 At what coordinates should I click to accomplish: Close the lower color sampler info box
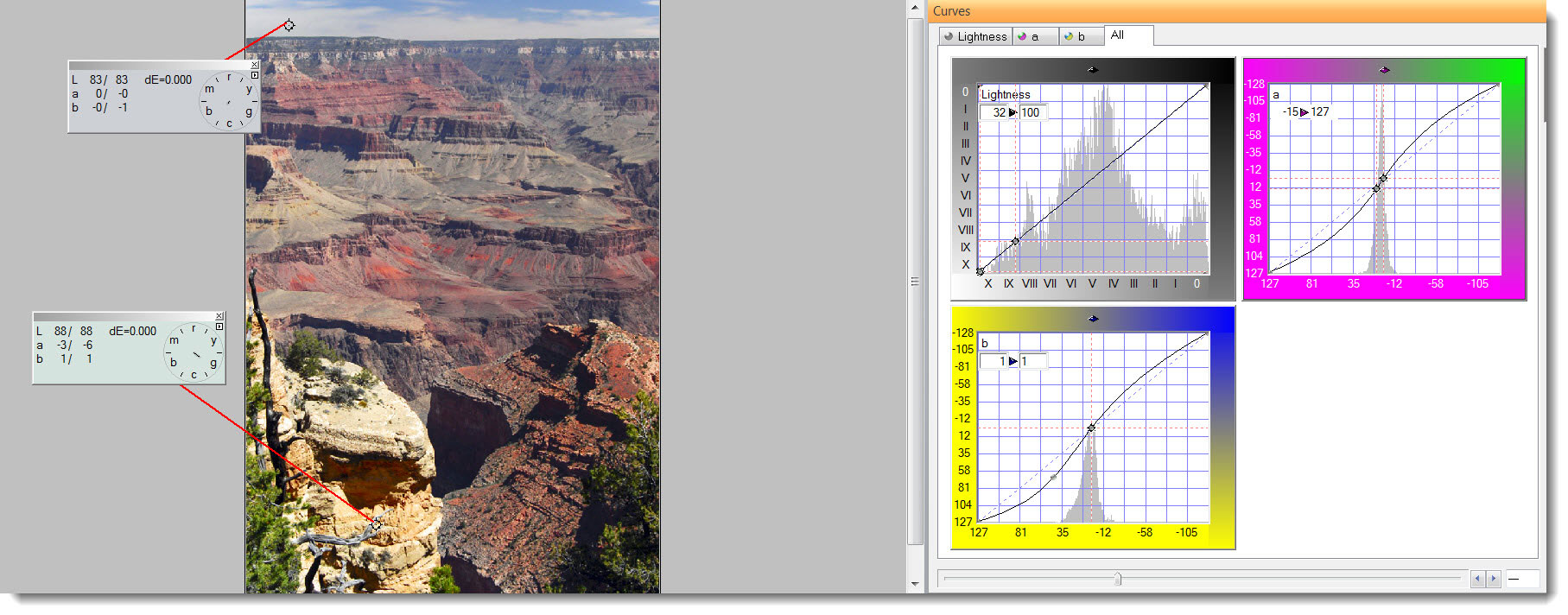pyautogui.click(x=219, y=316)
